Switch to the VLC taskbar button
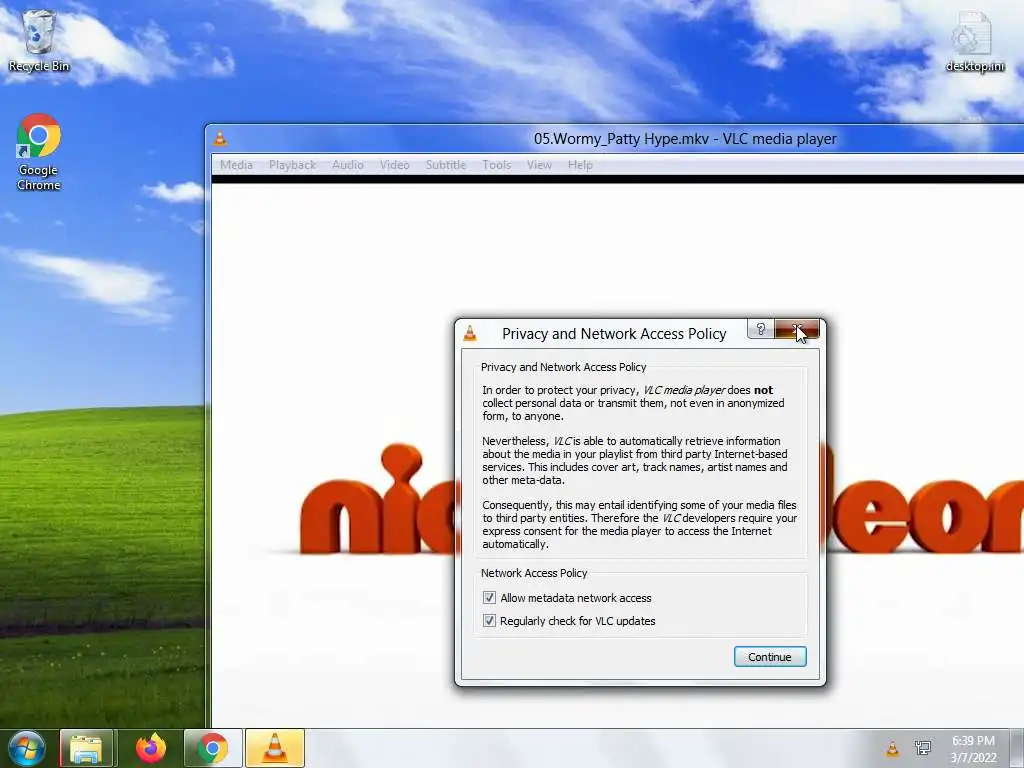This screenshot has height=768, width=1024. pos(275,748)
